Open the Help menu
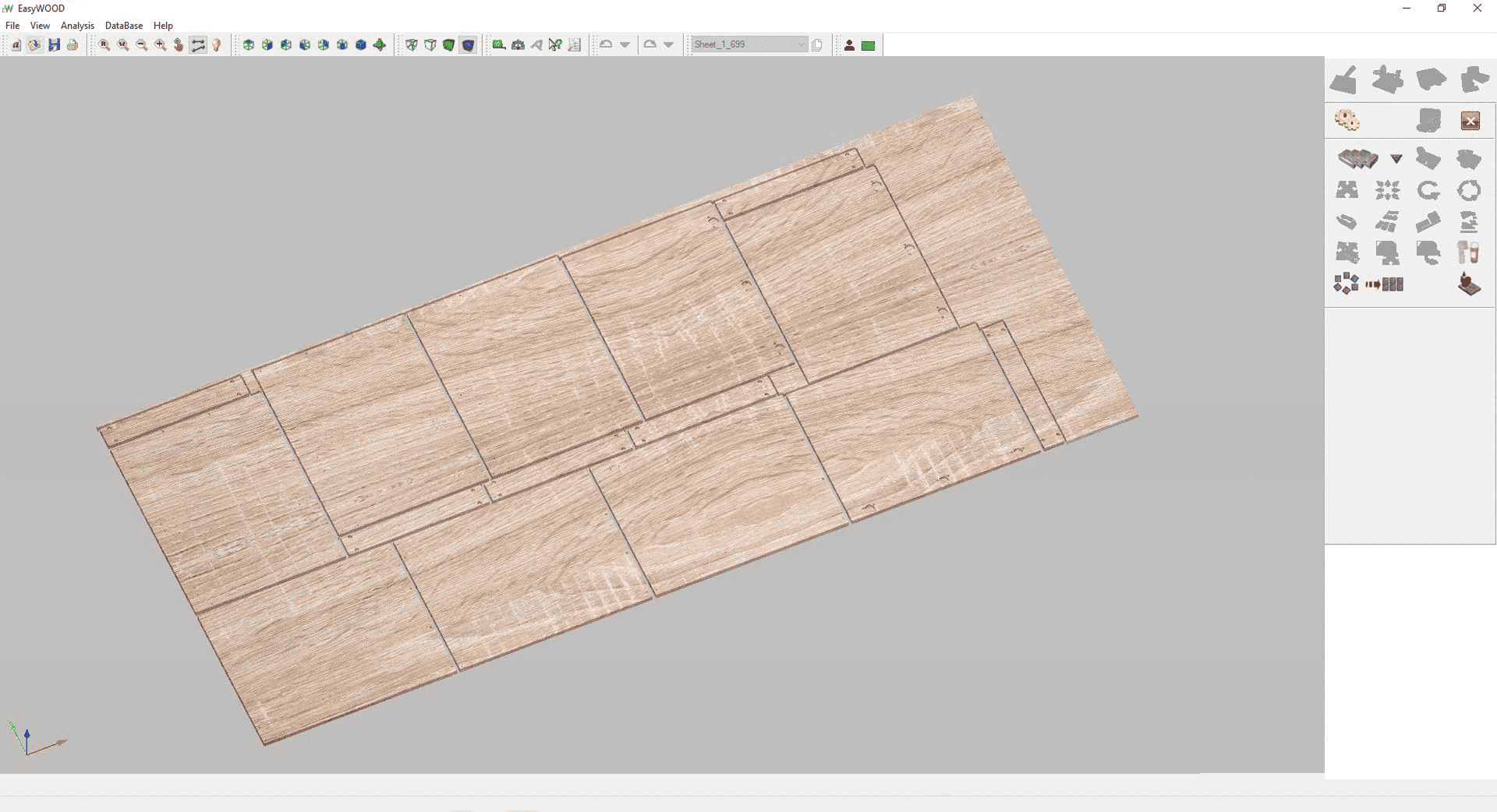The width and height of the screenshot is (1497, 812). 163,26
